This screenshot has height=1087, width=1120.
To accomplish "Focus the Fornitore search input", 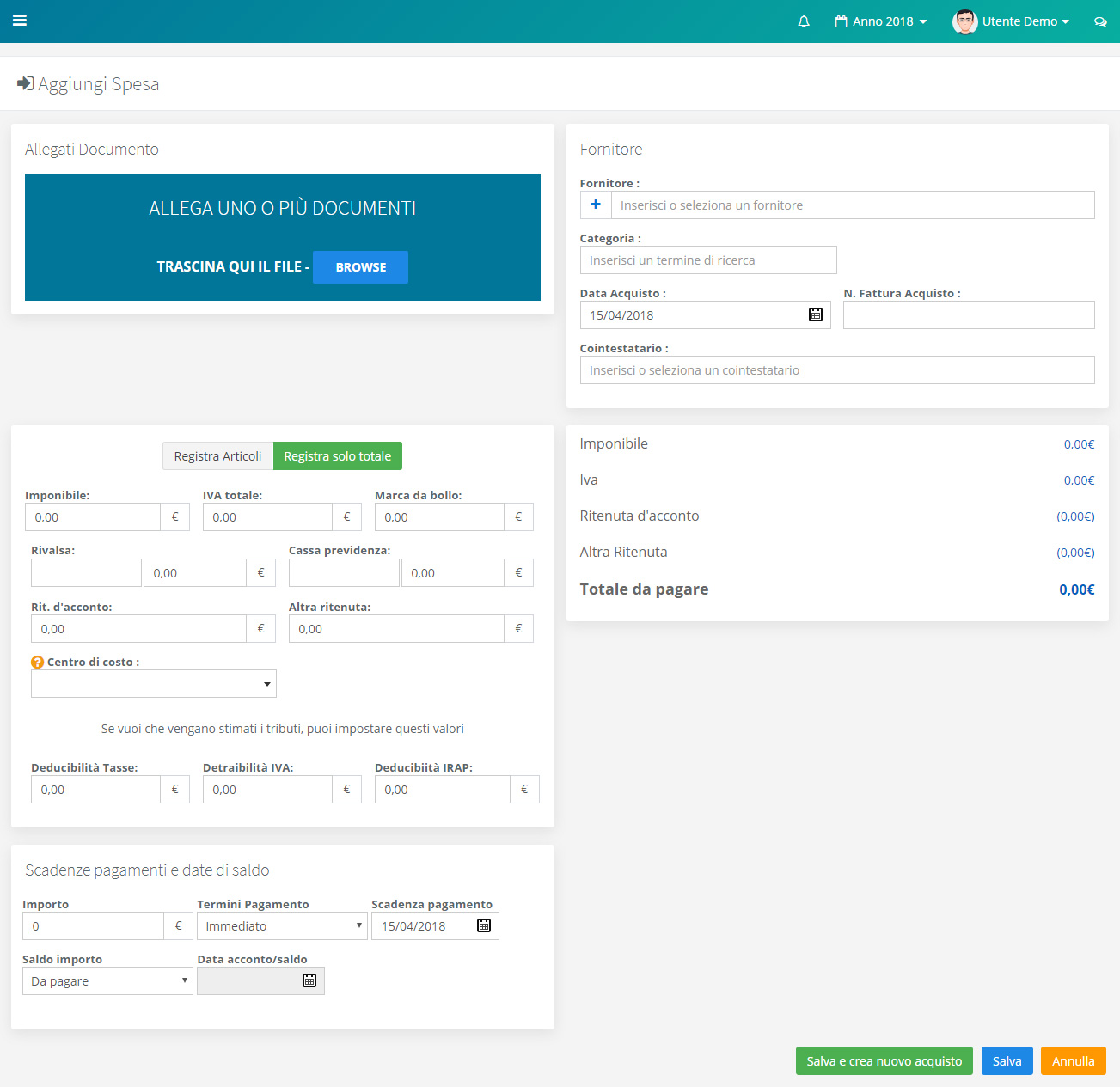I will point(853,205).
